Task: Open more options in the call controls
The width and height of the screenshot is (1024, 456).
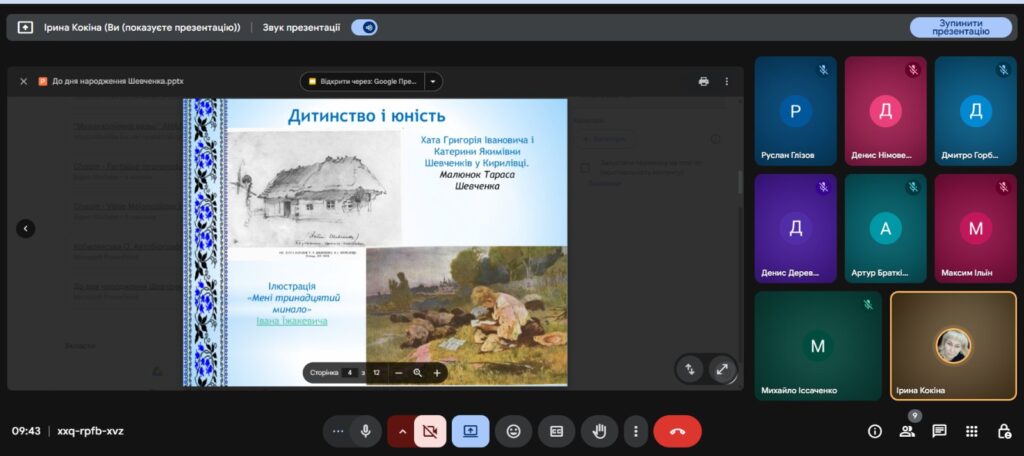Action: point(635,431)
